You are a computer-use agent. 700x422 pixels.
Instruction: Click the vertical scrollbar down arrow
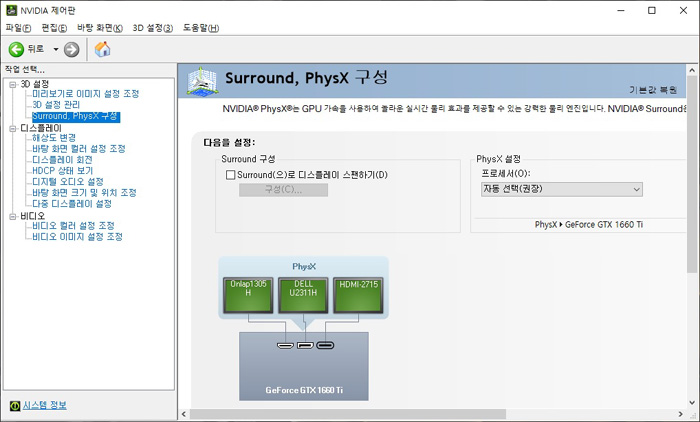coord(692,402)
